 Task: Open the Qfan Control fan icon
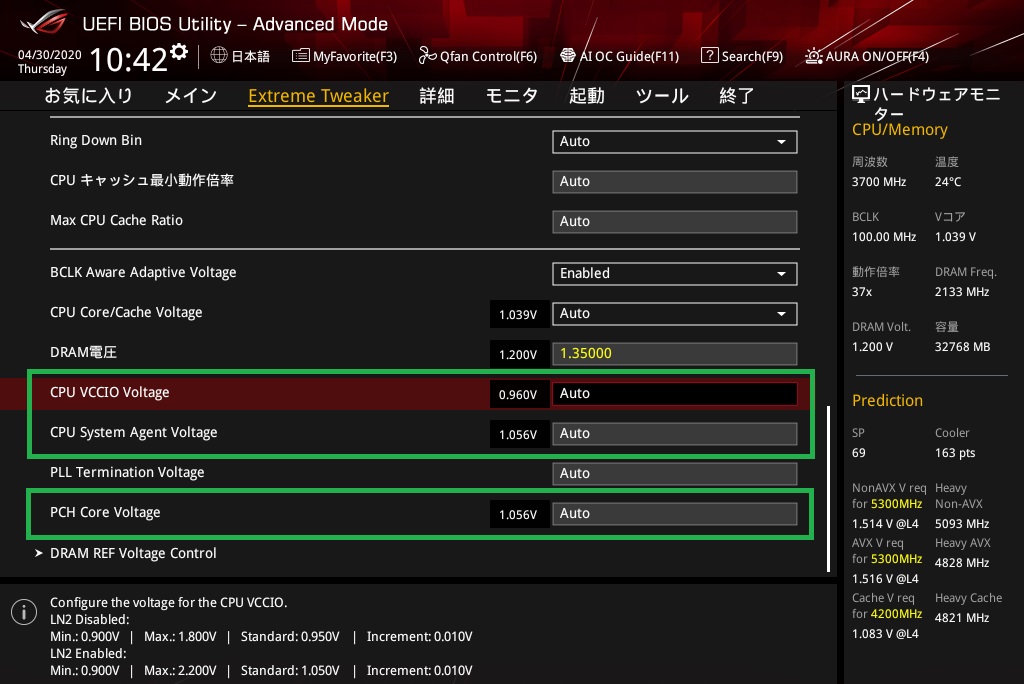click(427, 56)
